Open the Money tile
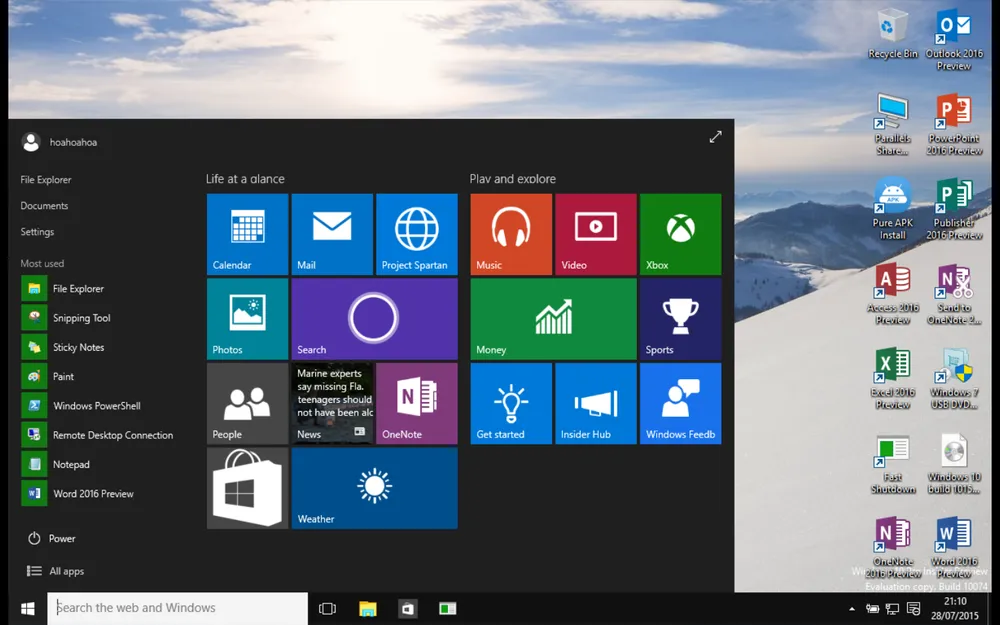Viewport: 1000px width, 625px height. click(552, 319)
